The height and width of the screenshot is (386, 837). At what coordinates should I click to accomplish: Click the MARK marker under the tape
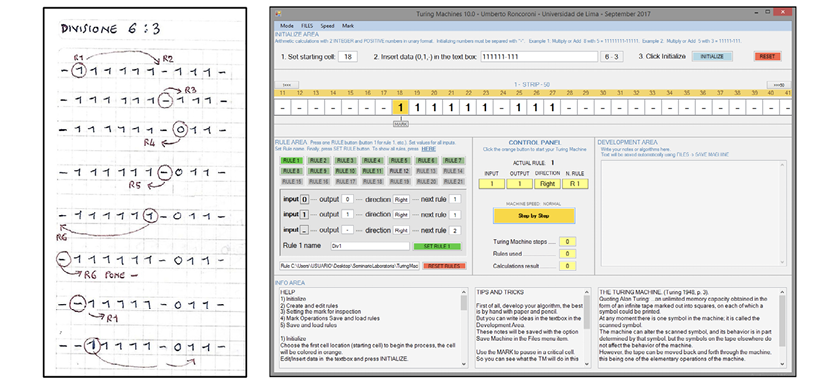point(400,124)
